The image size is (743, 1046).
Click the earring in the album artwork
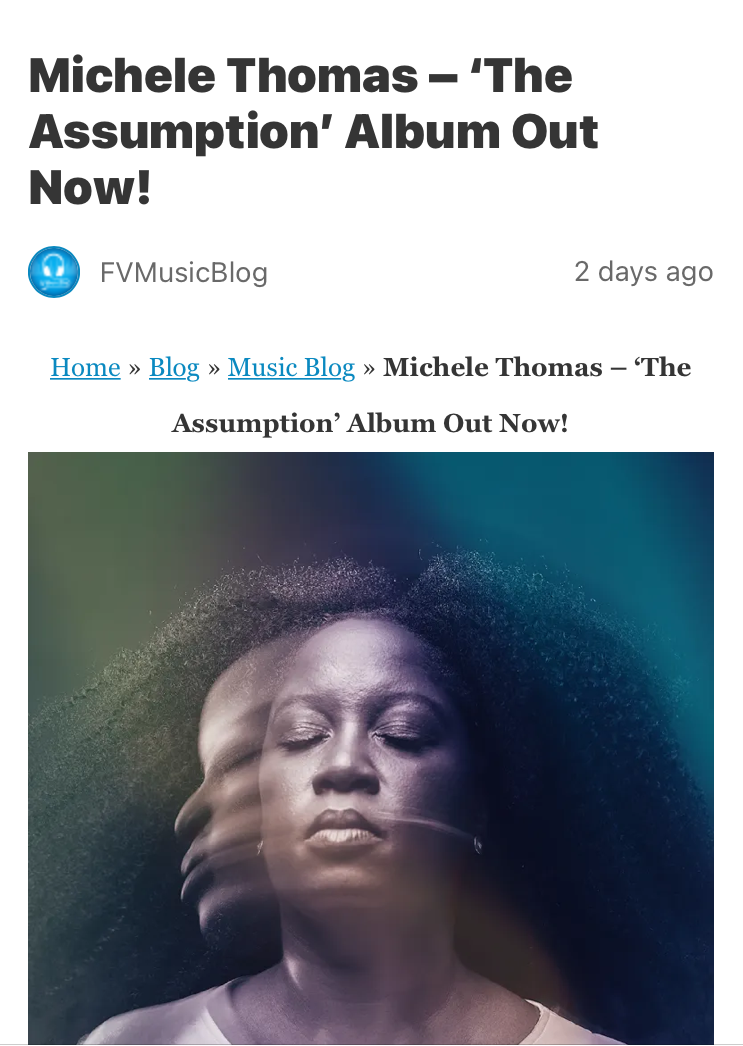(478, 845)
